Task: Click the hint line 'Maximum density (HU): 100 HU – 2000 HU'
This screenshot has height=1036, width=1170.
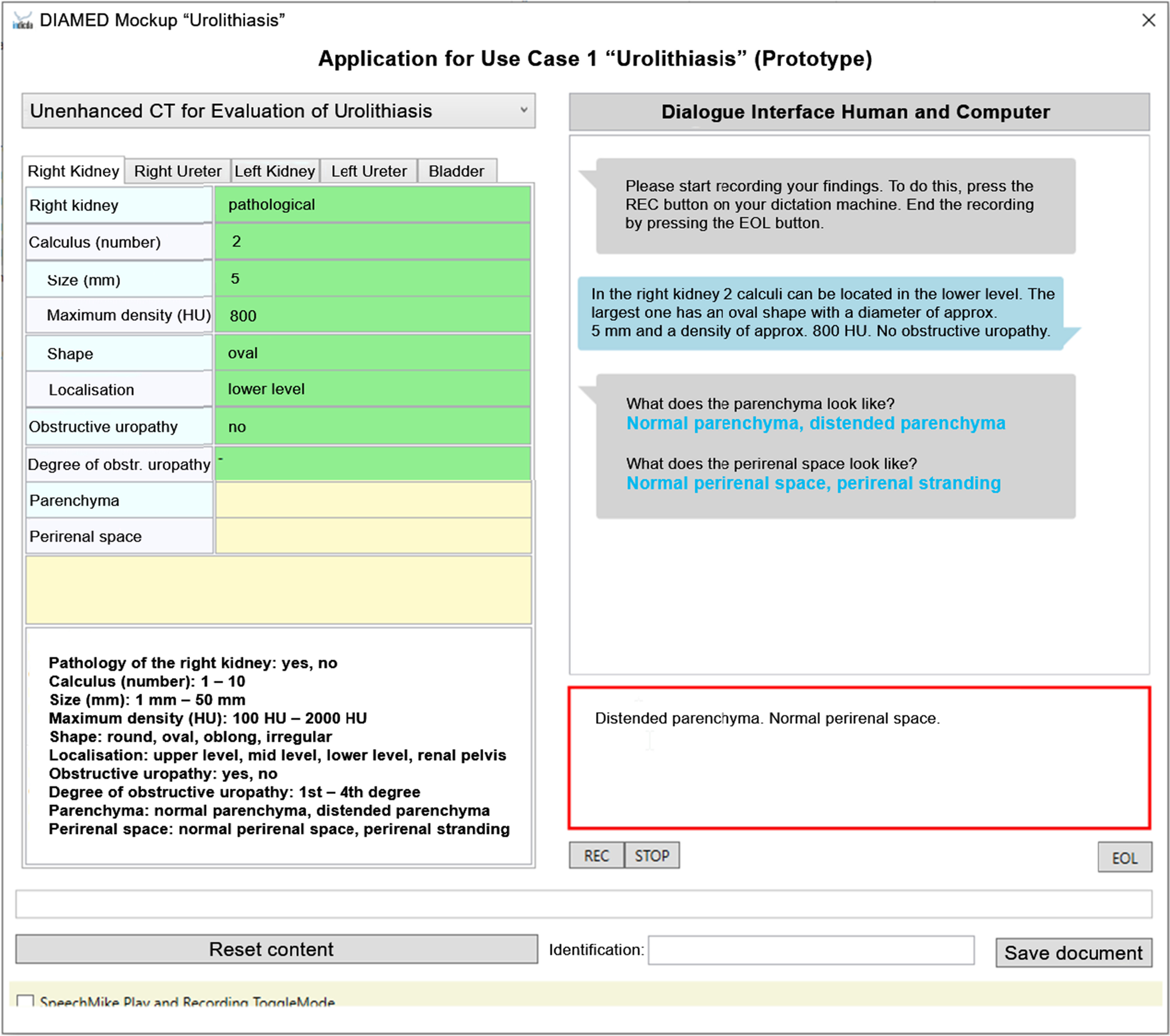Action: pos(208,718)
